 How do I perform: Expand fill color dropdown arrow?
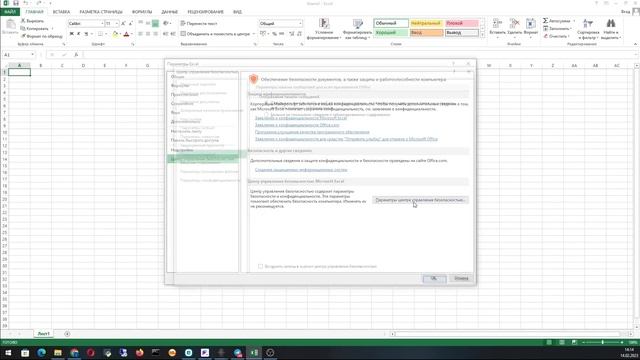[x=120, y=34]
